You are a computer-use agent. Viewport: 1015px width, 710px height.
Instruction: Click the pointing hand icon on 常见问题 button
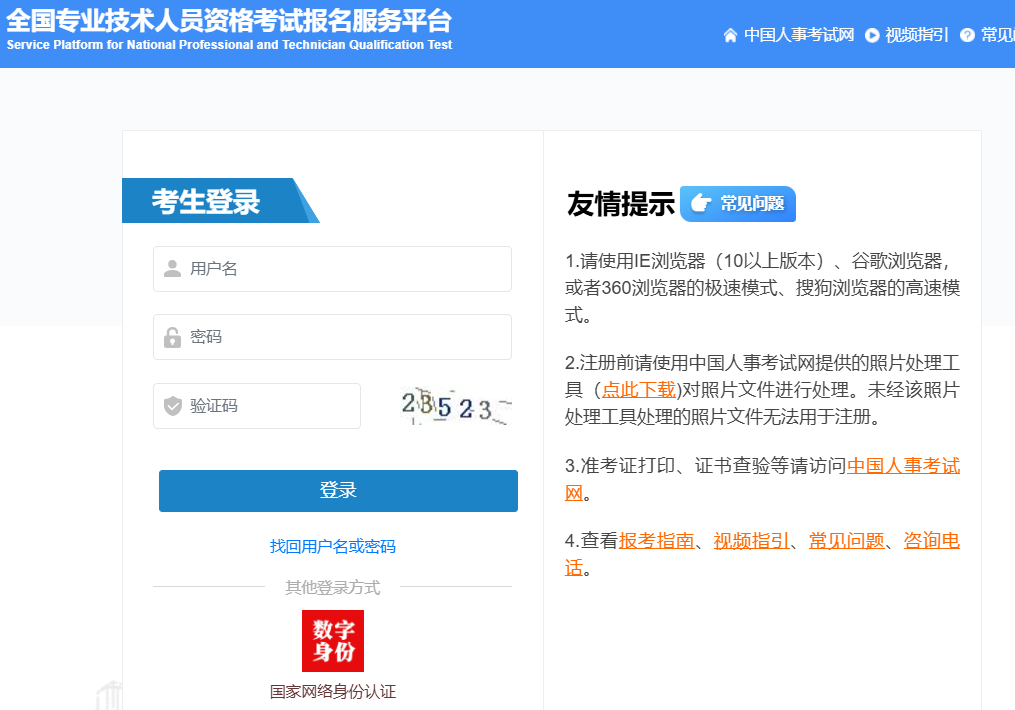point(700,203)
